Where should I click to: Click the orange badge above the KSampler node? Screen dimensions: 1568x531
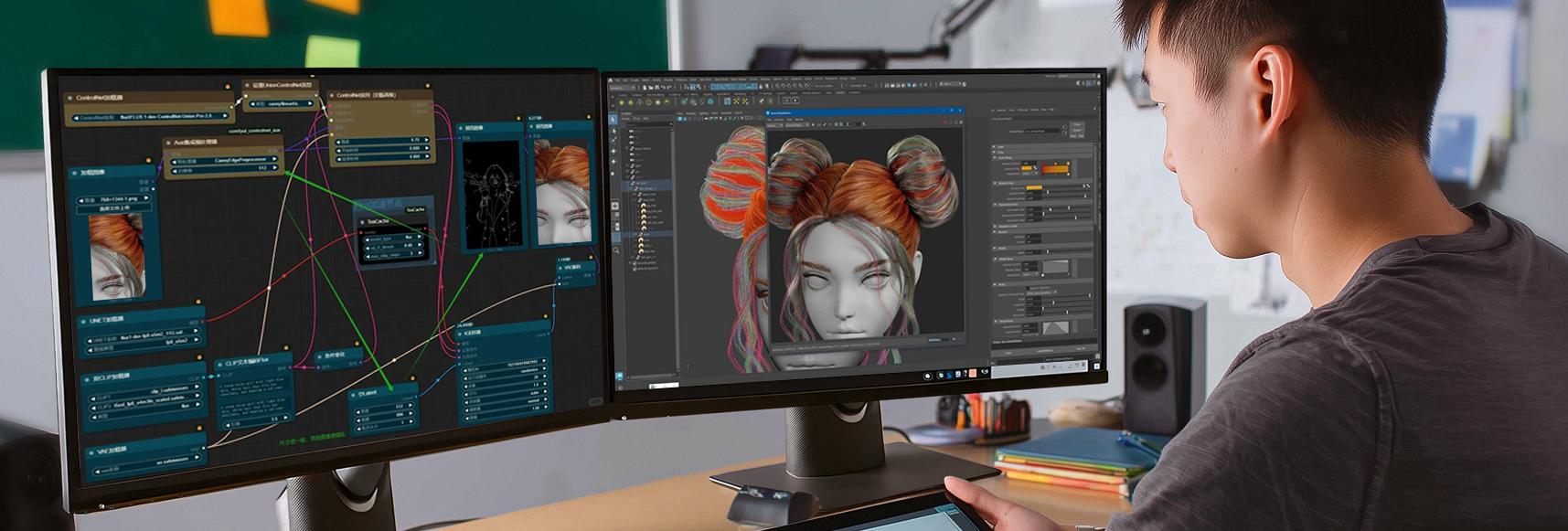[x=546, y=317]
